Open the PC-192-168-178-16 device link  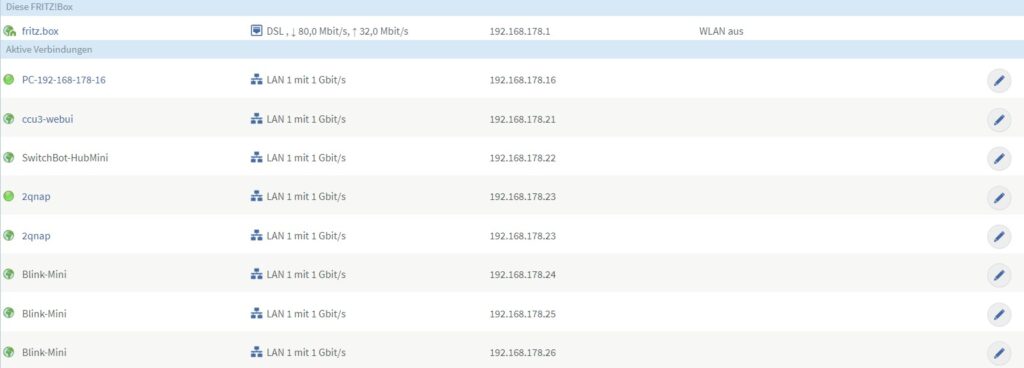[63, 80]
